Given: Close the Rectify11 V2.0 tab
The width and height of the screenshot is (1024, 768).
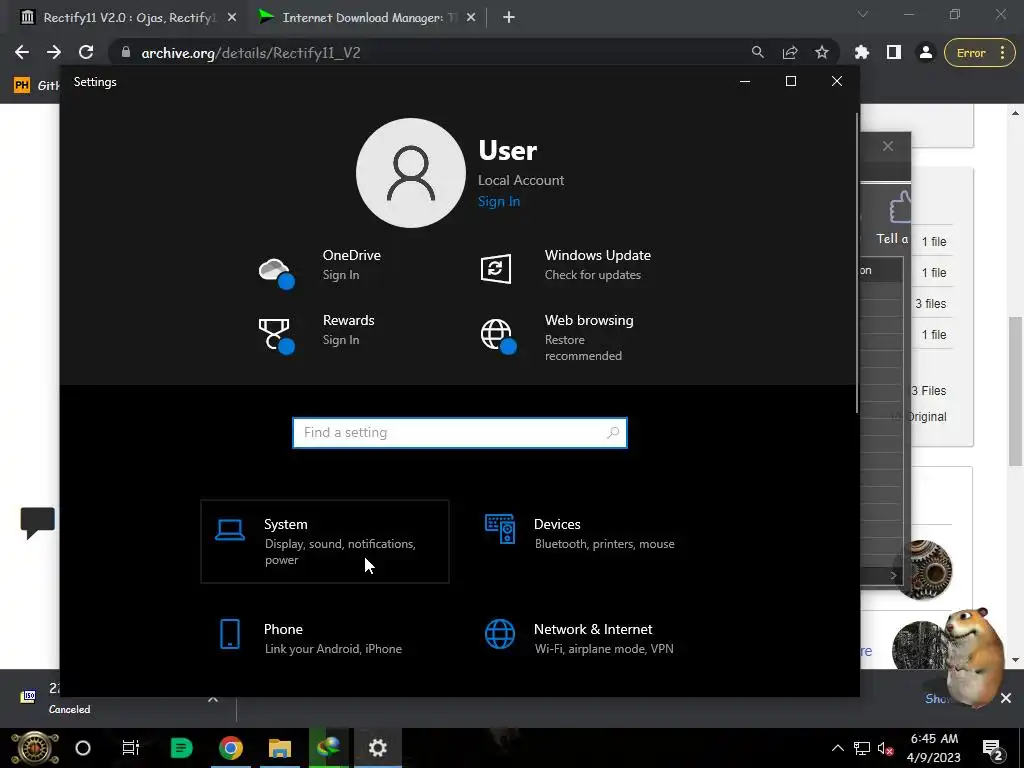Looking at the screenshot, I should click(232, 18).
